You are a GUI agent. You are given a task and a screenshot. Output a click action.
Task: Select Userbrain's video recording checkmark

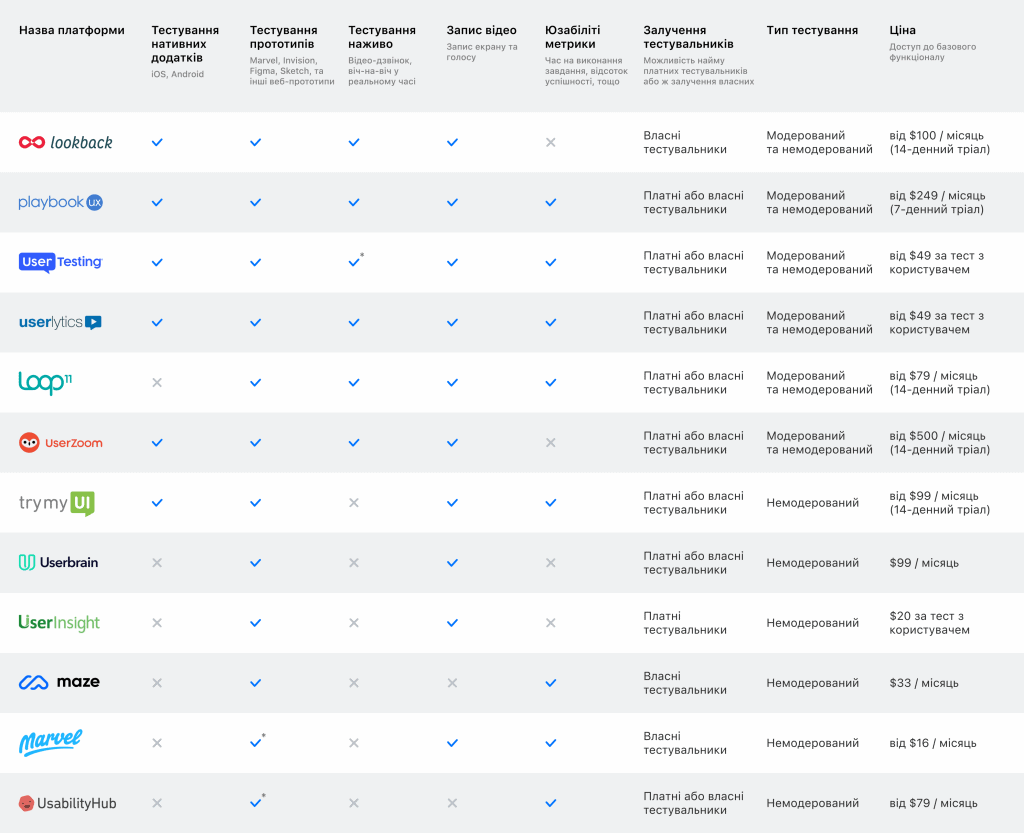[452, 563]
